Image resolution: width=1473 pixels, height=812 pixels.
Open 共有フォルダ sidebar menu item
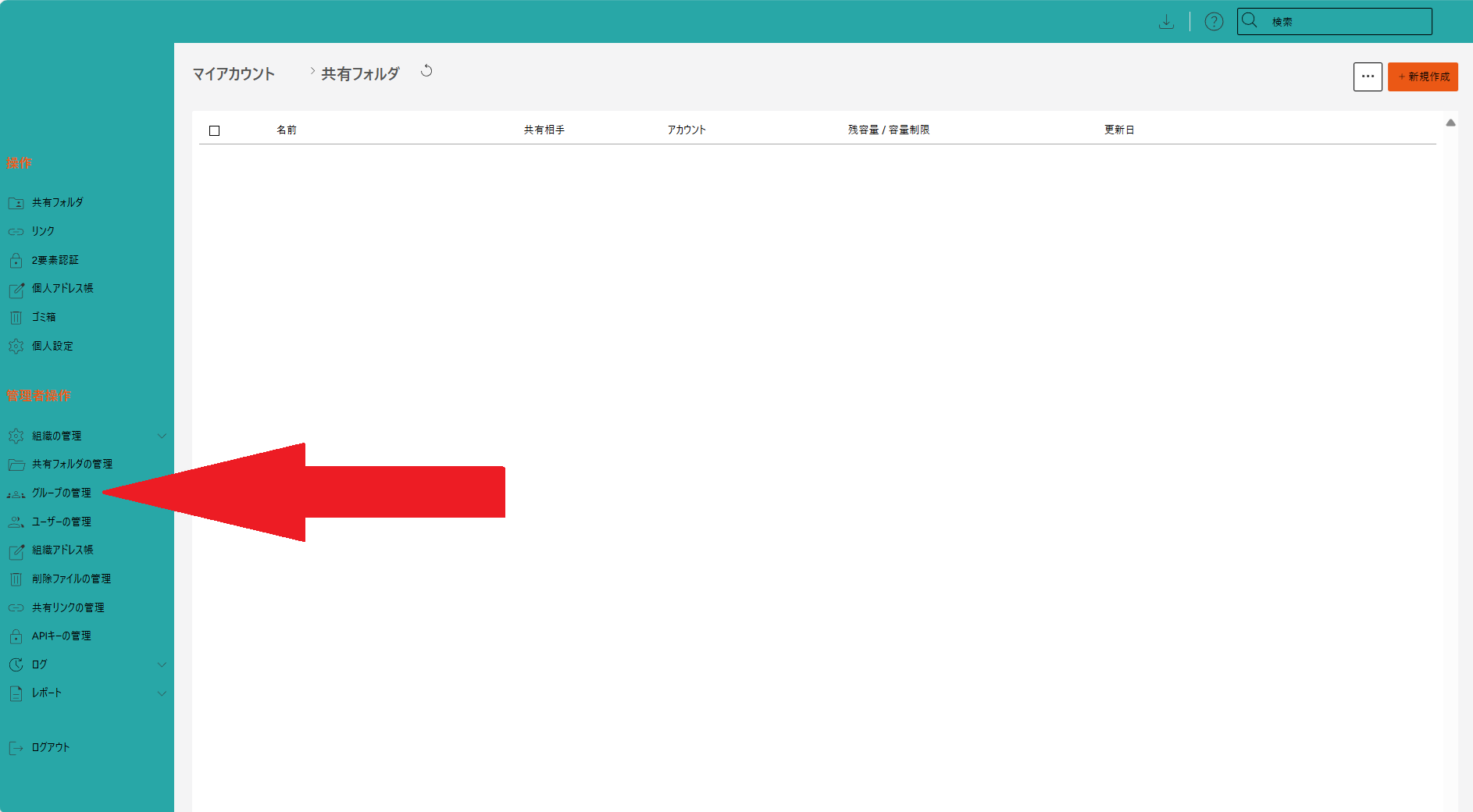pos(58,202)
